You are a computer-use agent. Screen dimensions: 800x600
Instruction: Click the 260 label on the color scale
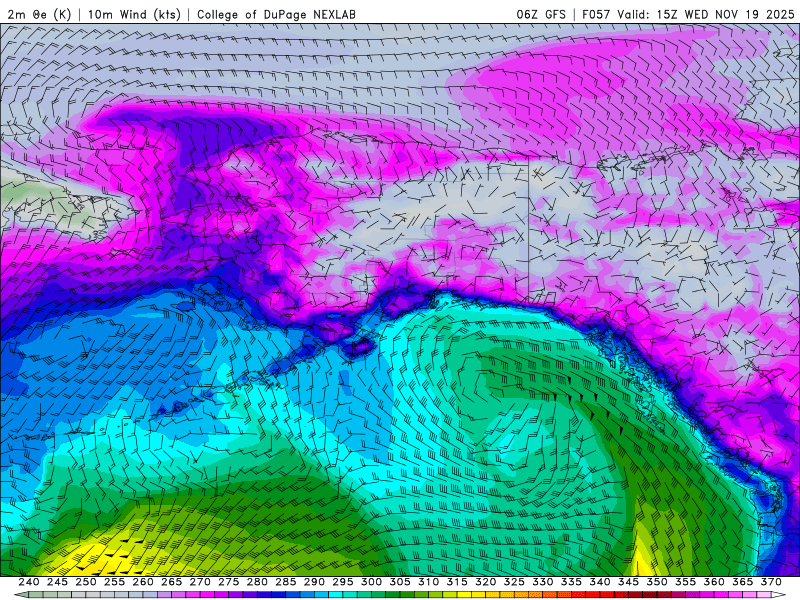[143, 582]
